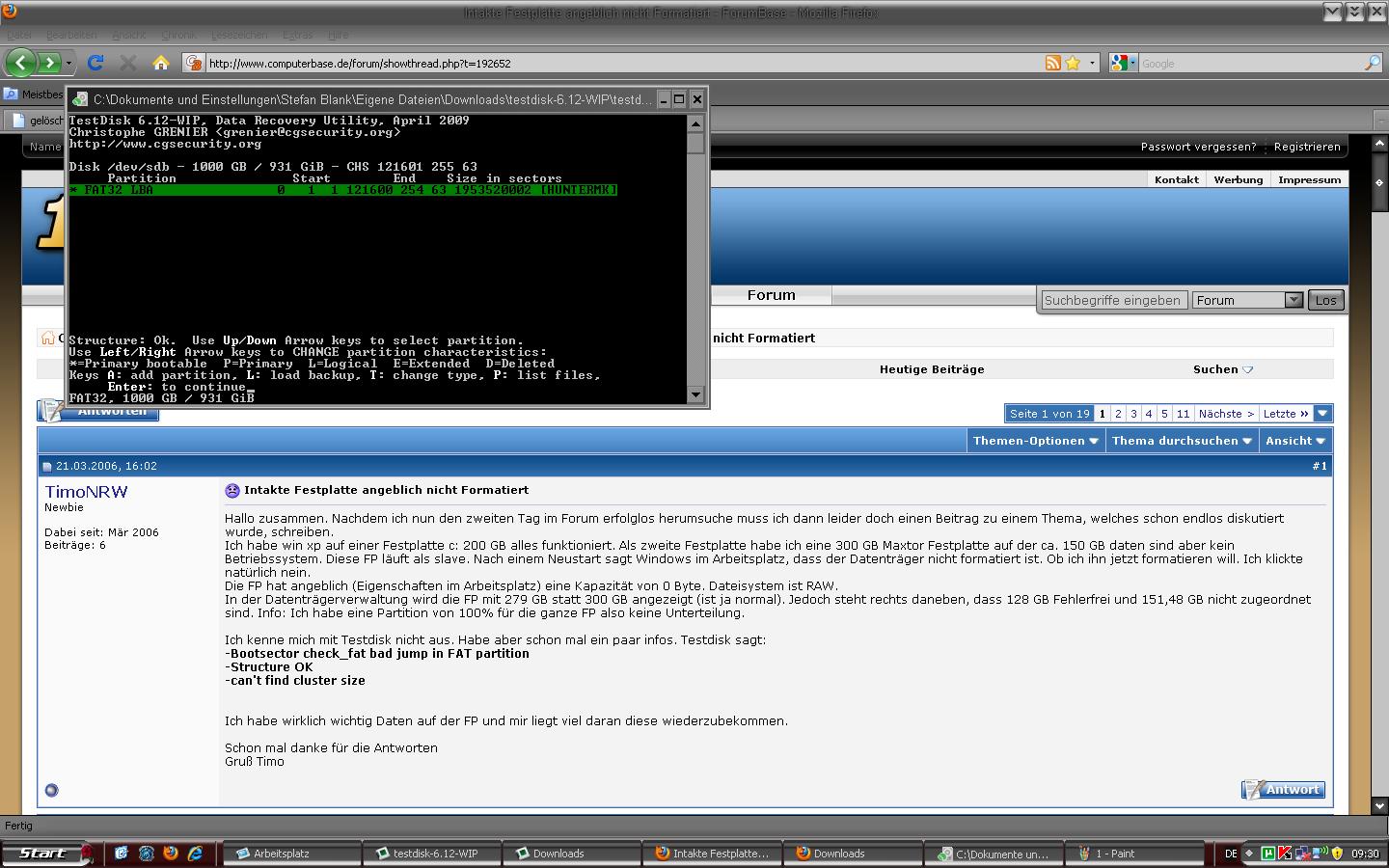Open the Impressum link
The width and height of the screenshot is (1389, 868).
coord(1310,179)
